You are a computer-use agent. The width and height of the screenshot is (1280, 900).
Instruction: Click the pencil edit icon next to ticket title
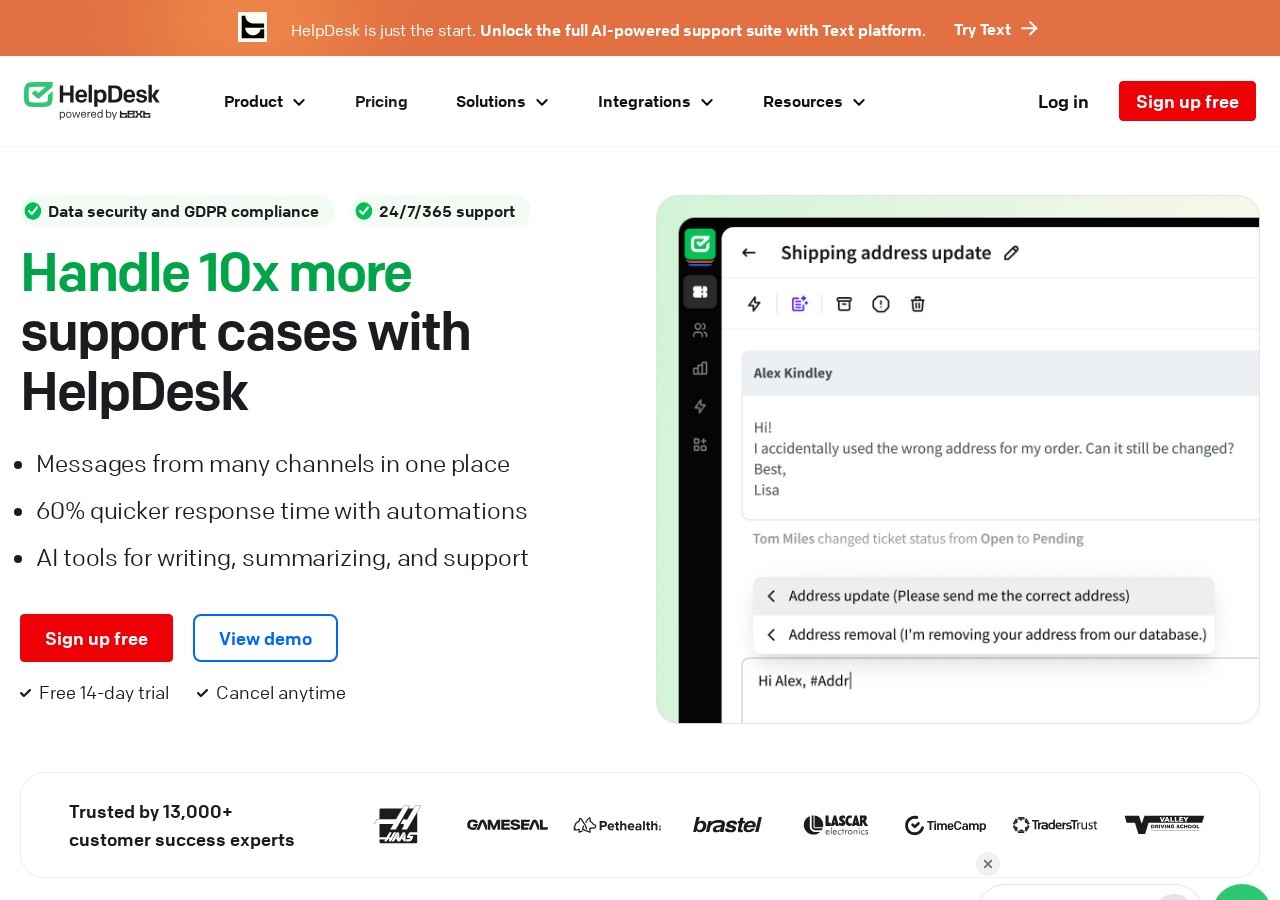coord(1011,253)
